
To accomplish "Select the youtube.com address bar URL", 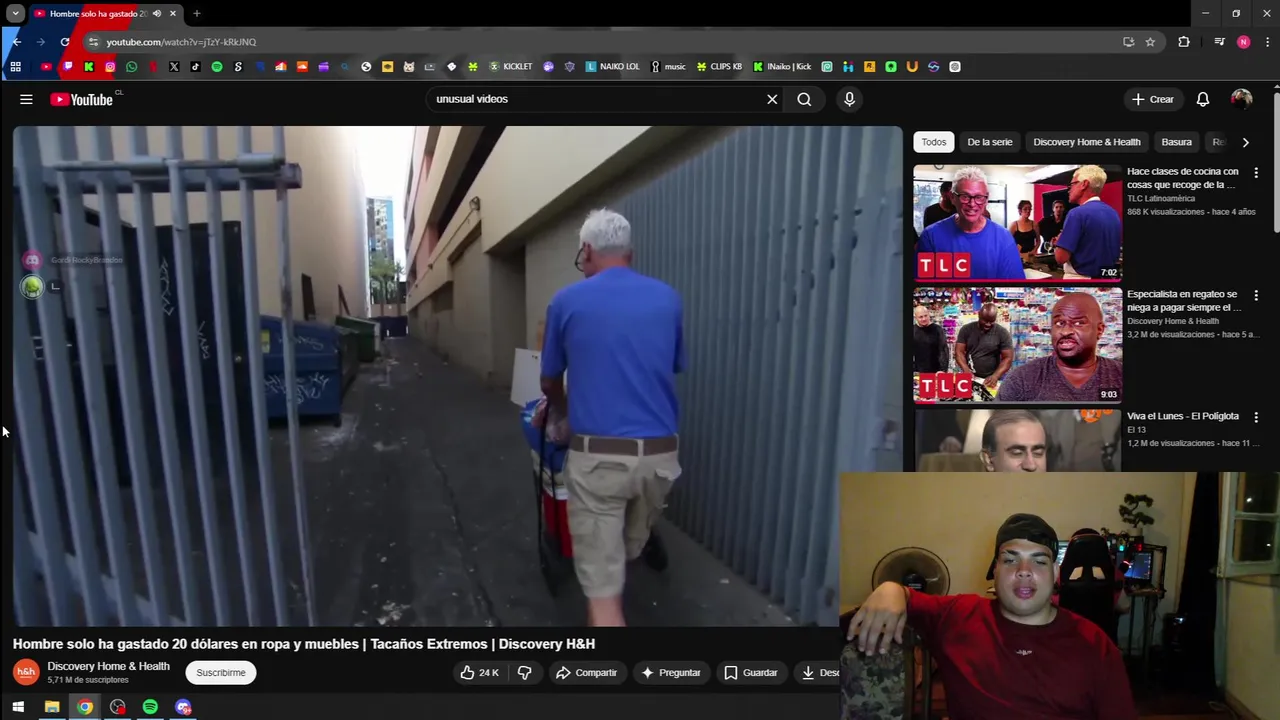I will [181, 42].
